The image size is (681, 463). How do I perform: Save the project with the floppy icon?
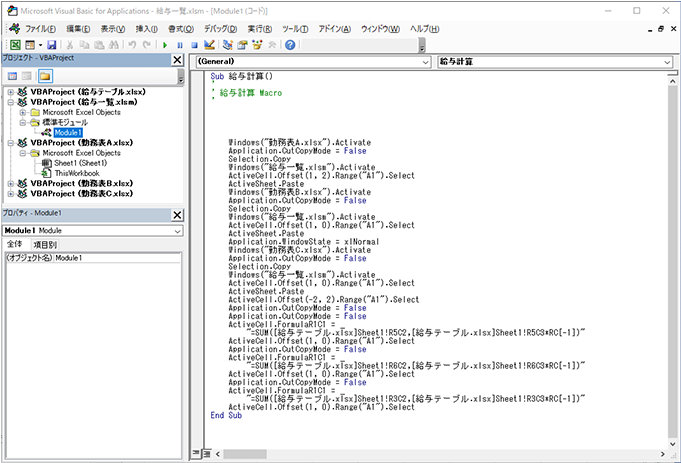[52, 45]
